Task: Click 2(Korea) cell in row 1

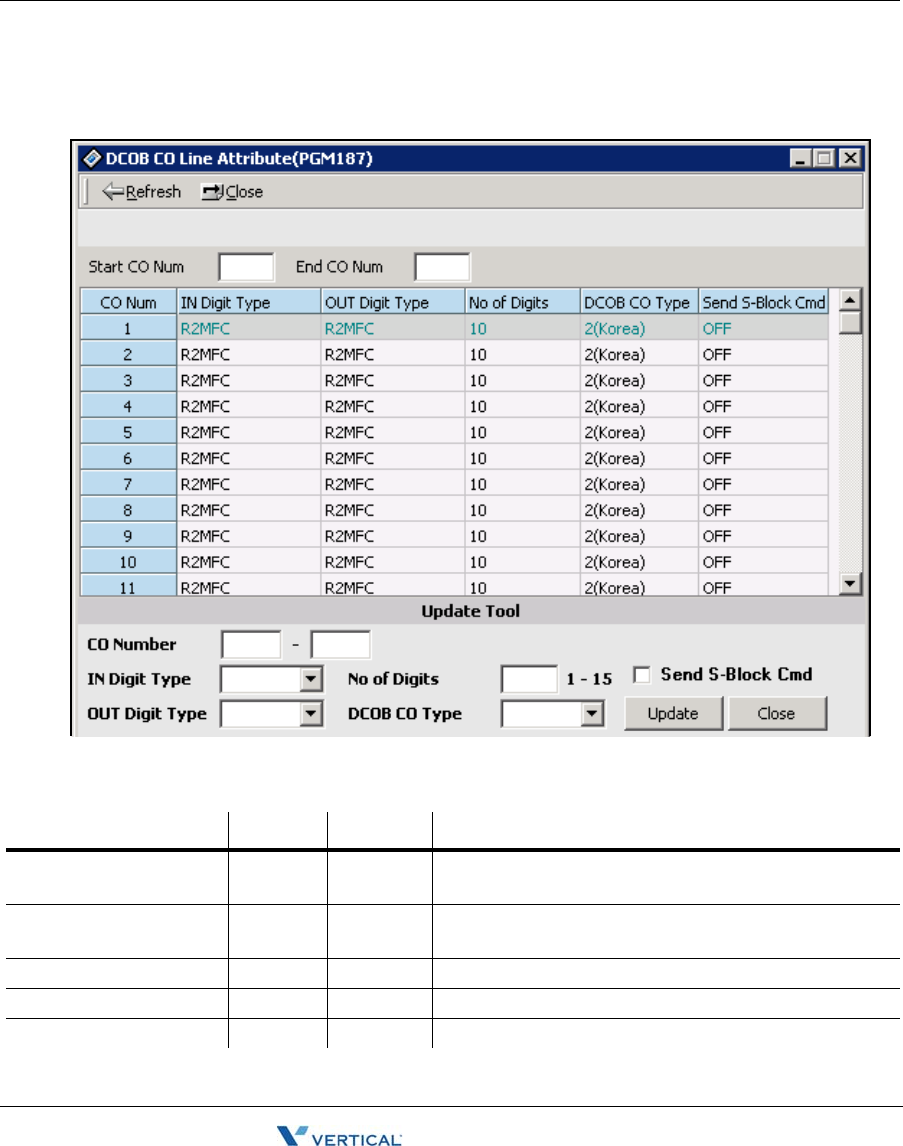Action: (x=640, y=328)
